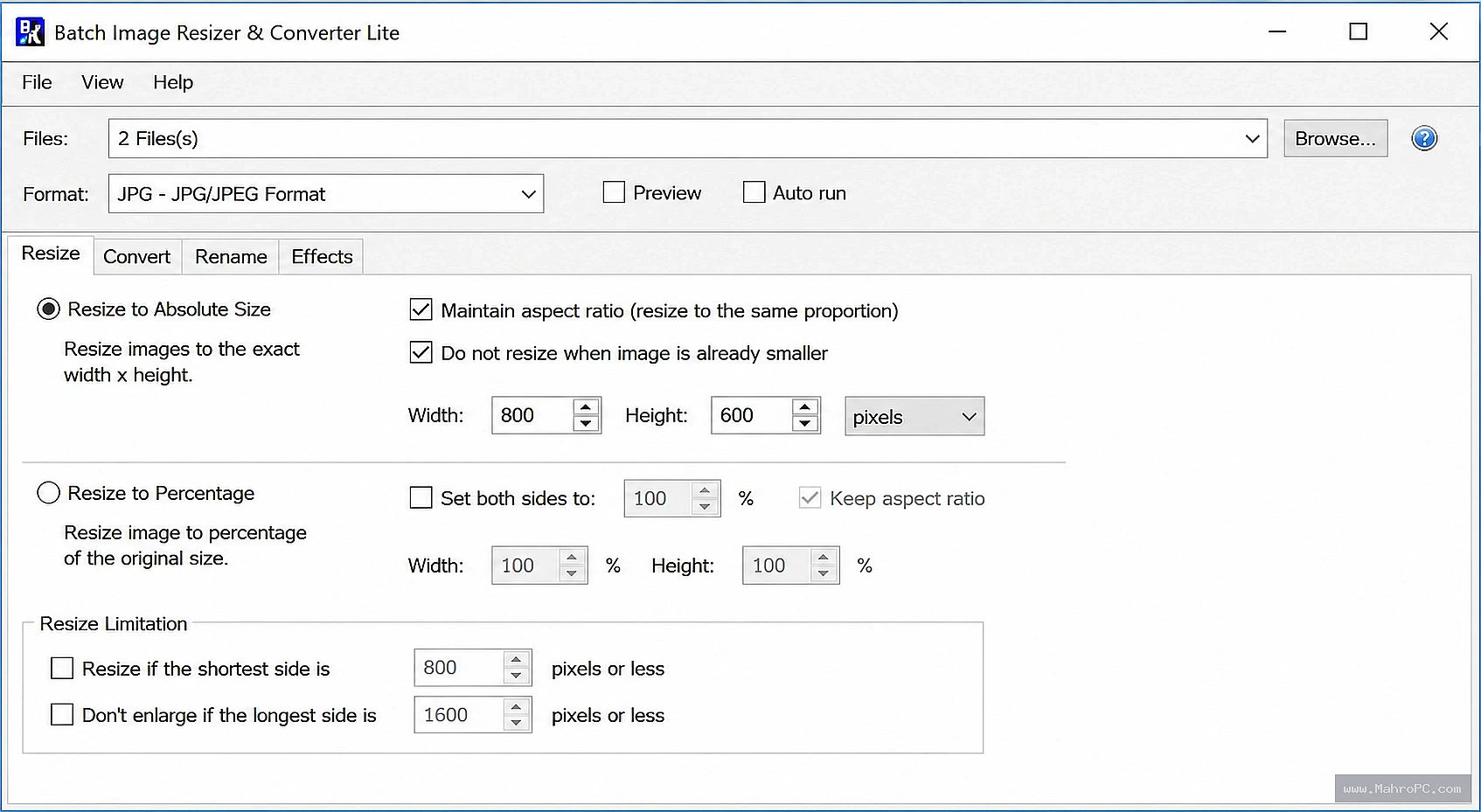The height and width of the screenshot is (812, 1481).
Task: Open the Format dropdown showing JPG
Action: click(326, 193)
